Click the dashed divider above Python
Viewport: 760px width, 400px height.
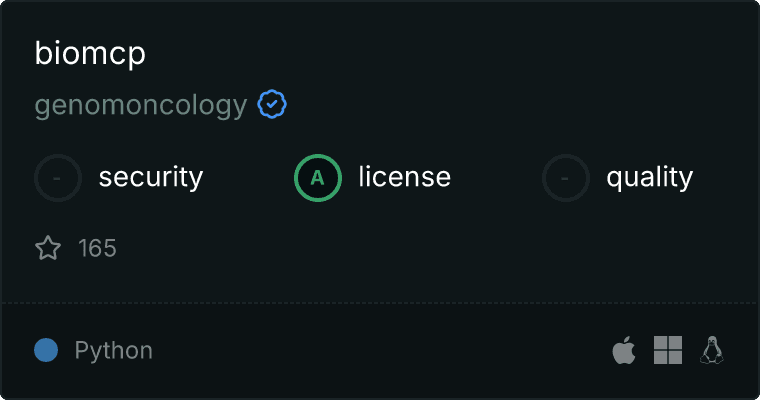pos(380,303)
